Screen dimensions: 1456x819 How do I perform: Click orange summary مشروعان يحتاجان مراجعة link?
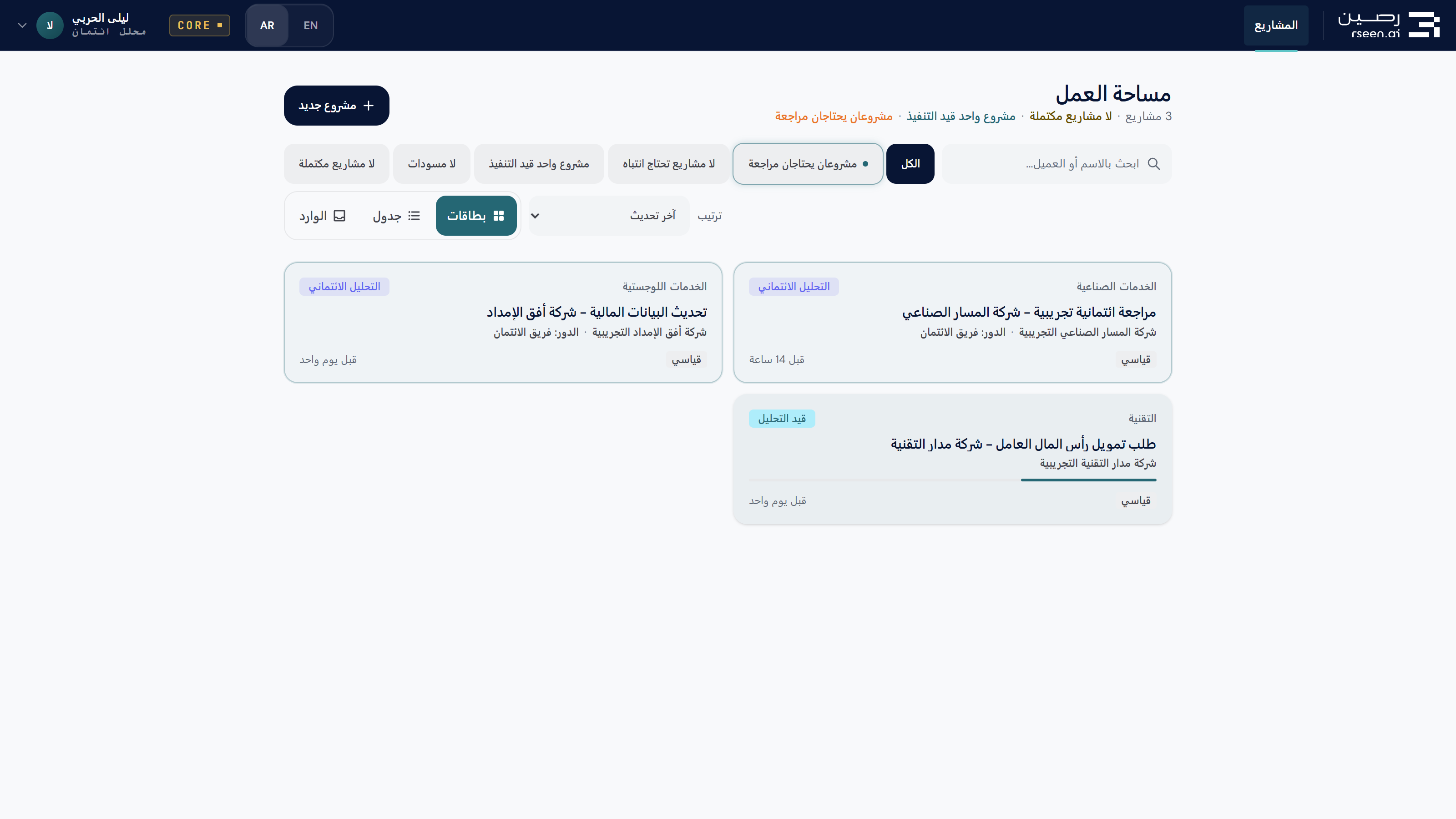click(x=834, y=116)
